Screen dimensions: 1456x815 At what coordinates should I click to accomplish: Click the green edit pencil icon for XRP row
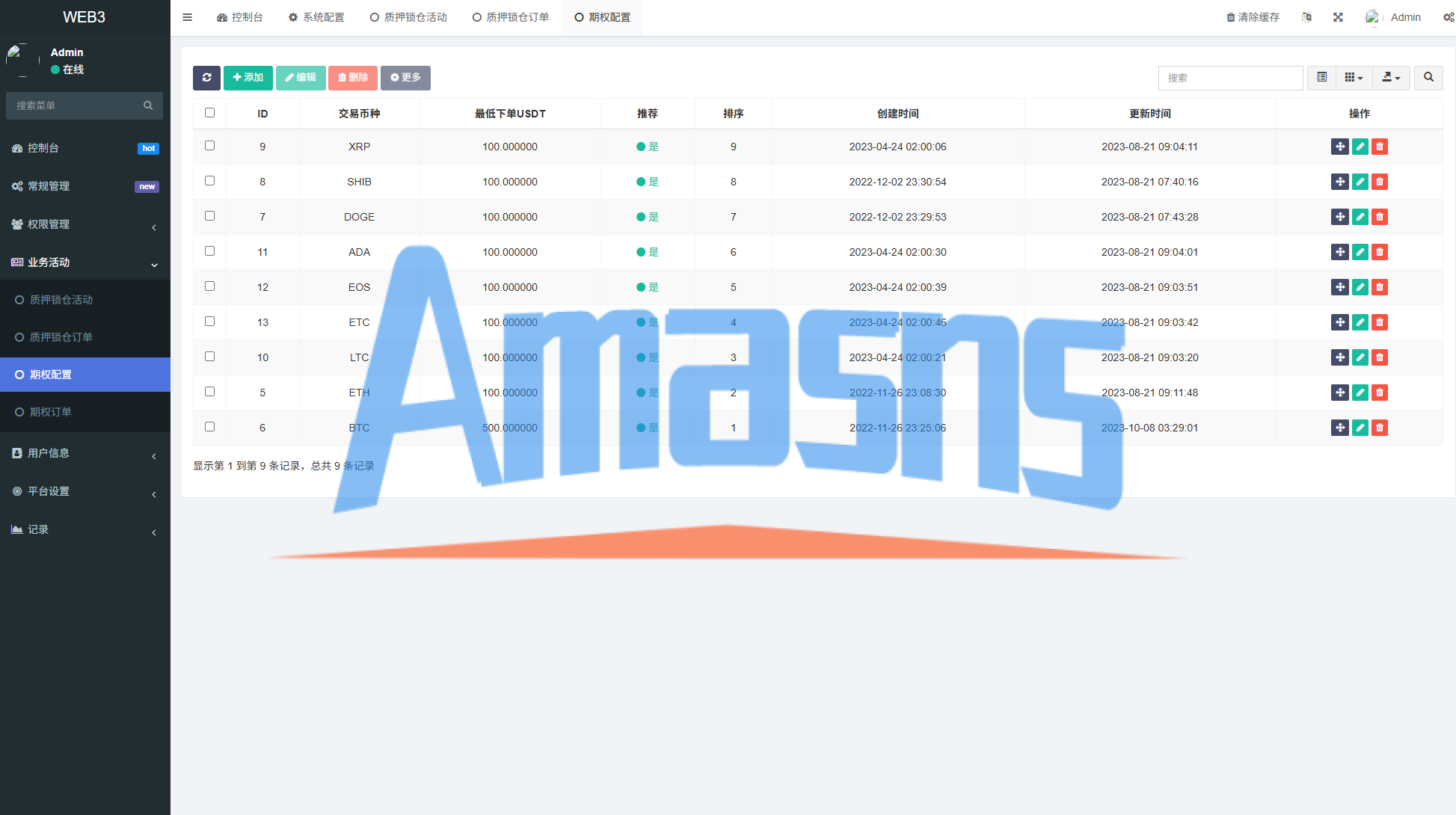(1360, 147)
